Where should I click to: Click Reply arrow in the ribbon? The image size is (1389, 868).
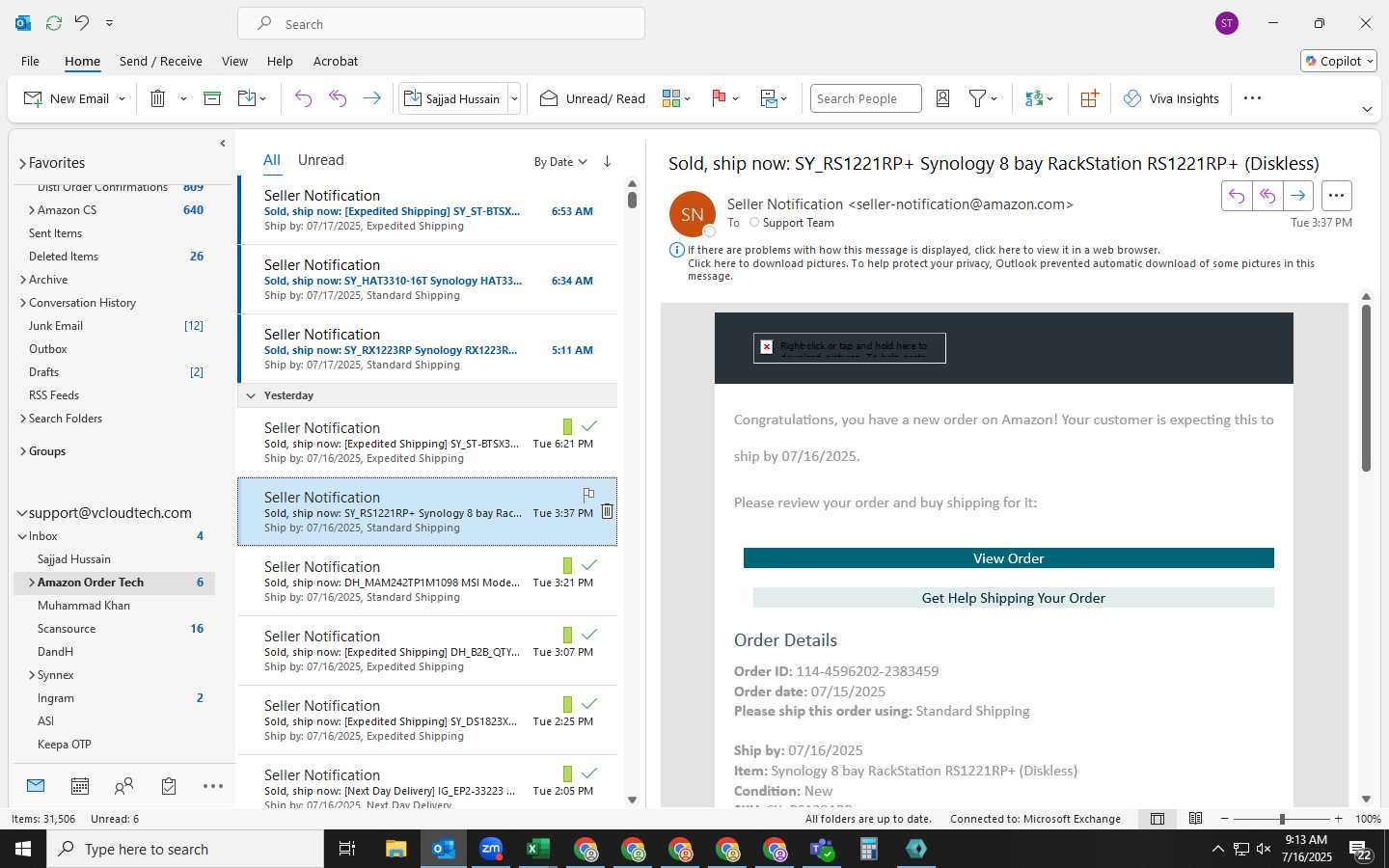click(303, 98)
